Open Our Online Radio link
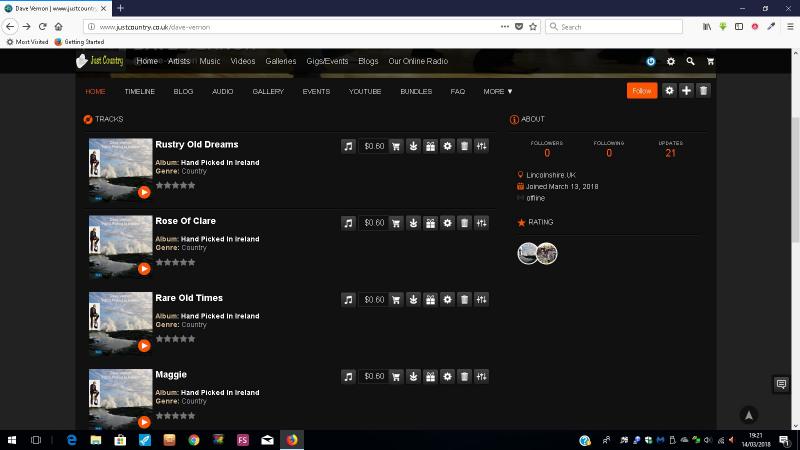The height and width of the screenshot is (450, 800). point(418,61)
